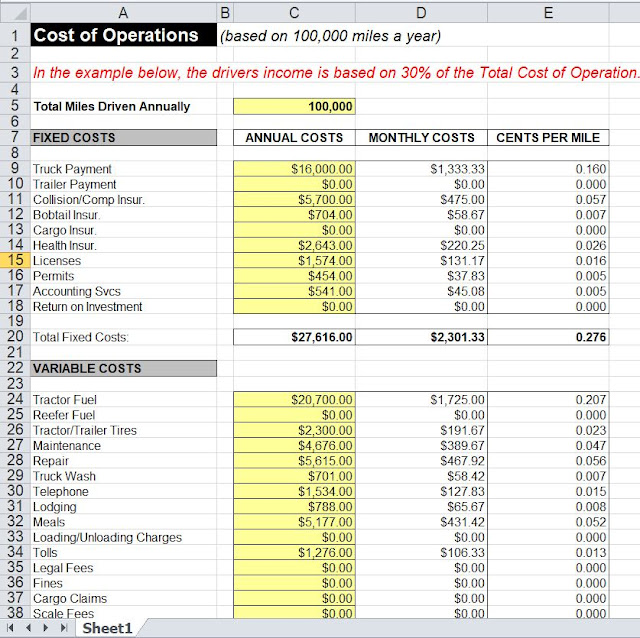Click Total Fixed Costs annual value $27,616.00
The height and width of the screenshot is (638, 640).
pyautogui.click(x=294, y=337)
